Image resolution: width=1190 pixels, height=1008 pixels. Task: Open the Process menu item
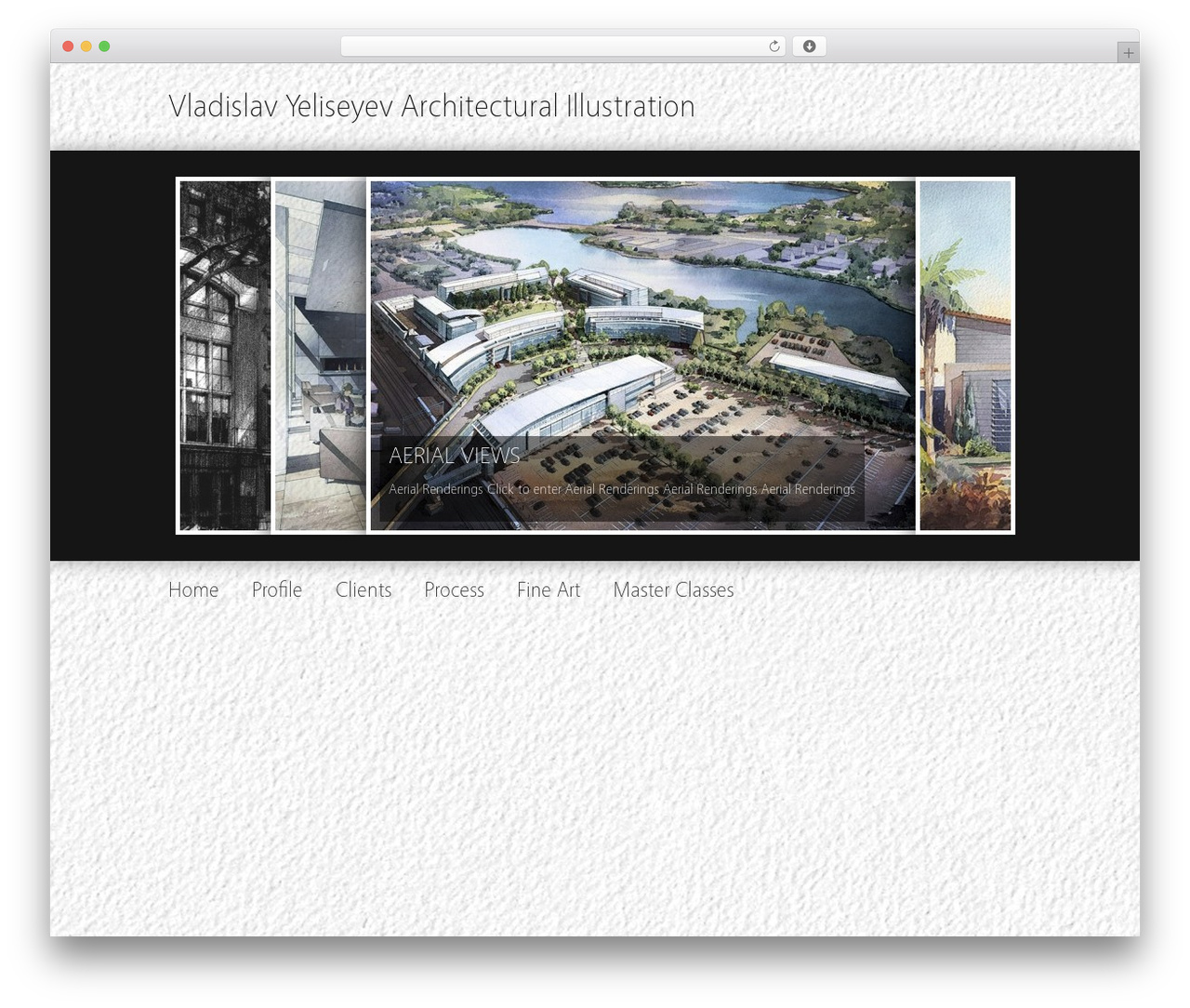coord(454,590)
